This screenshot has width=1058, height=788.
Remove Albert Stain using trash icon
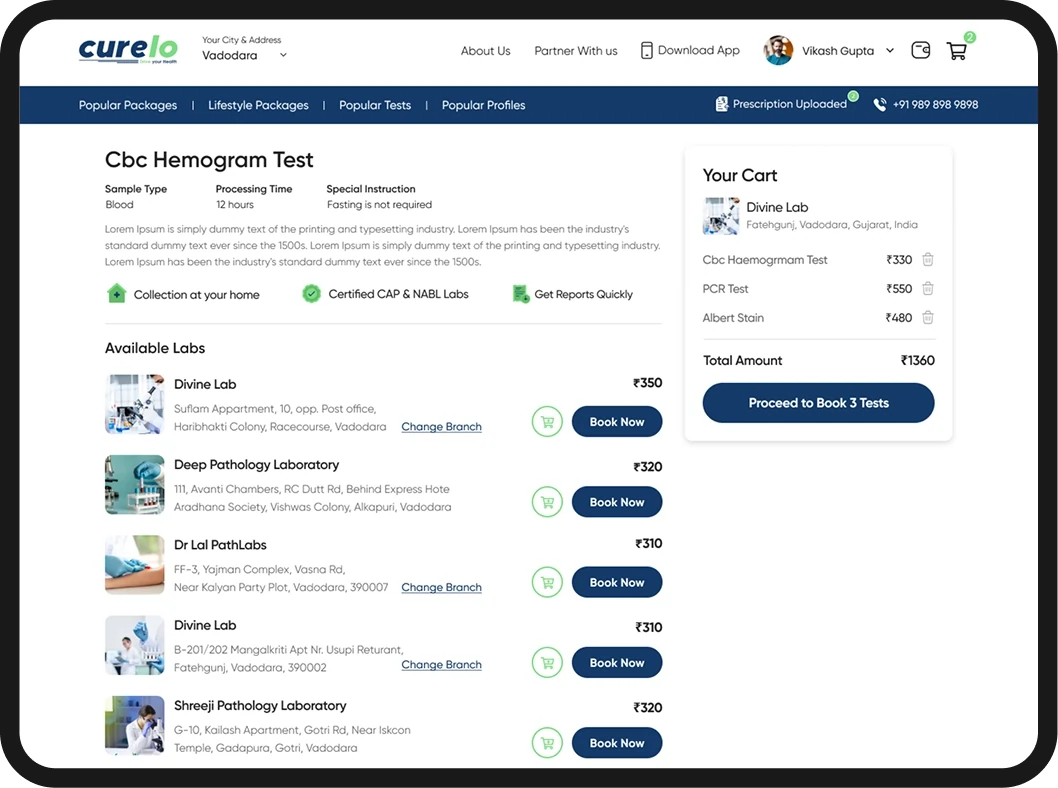928,318
